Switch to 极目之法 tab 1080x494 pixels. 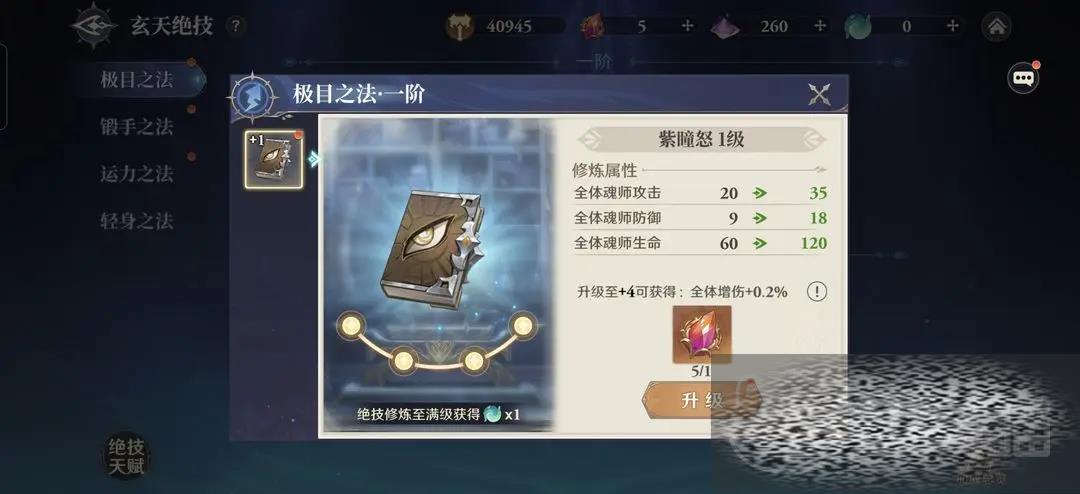137,79
